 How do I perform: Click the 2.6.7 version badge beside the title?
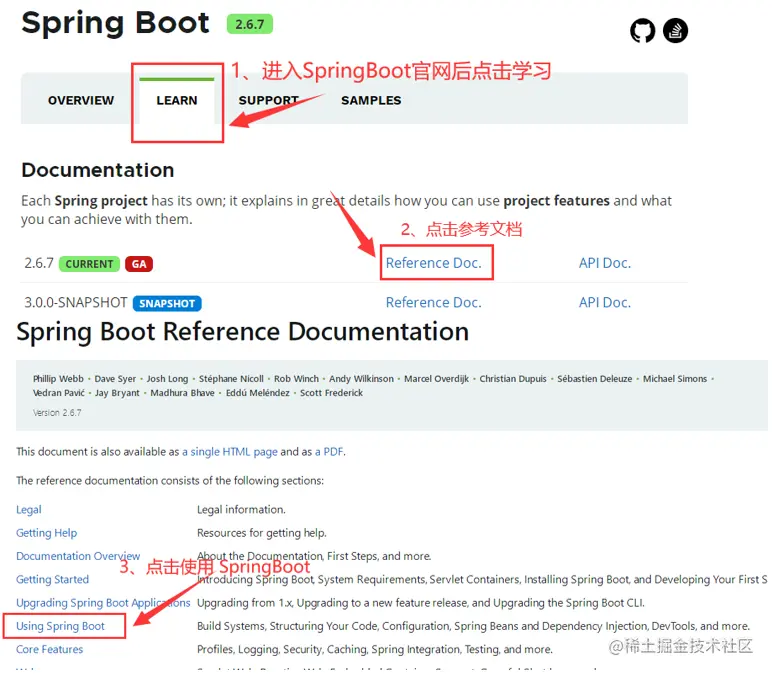tap(250, 24)
